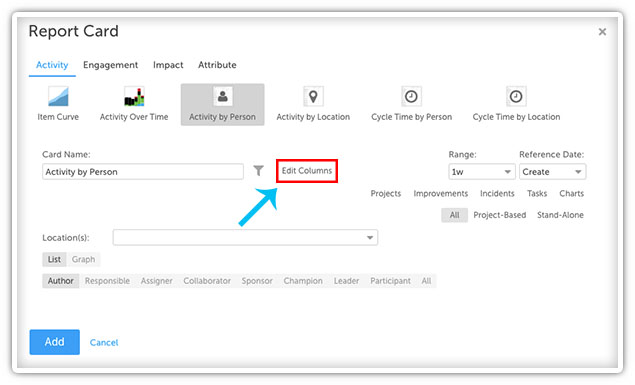635x385 pixels.
Task: Select the Responsible role
Action: (107, 281)
